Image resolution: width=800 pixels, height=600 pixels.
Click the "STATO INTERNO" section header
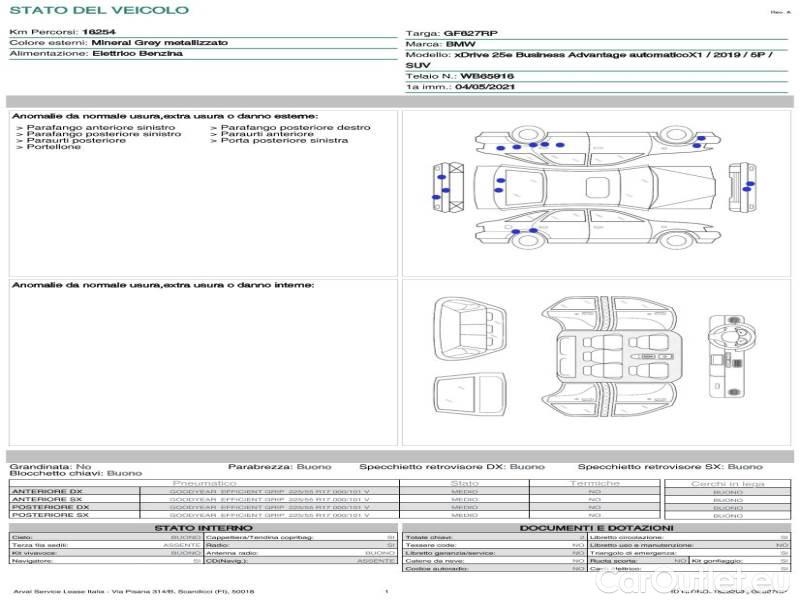[204, 528]
